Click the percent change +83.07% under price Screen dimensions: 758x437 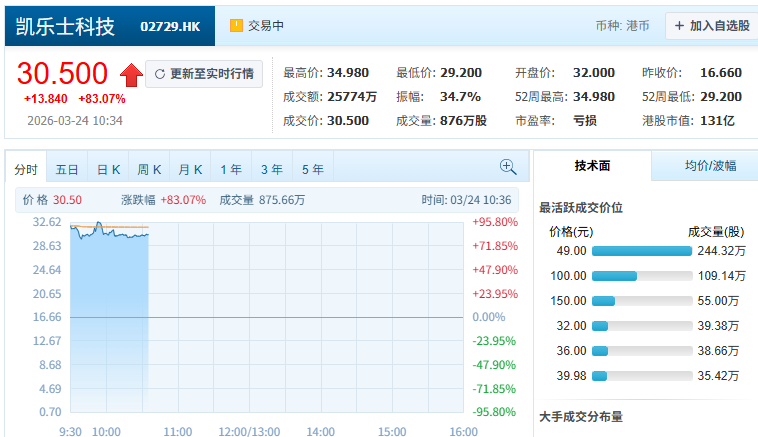coord(102,99)
